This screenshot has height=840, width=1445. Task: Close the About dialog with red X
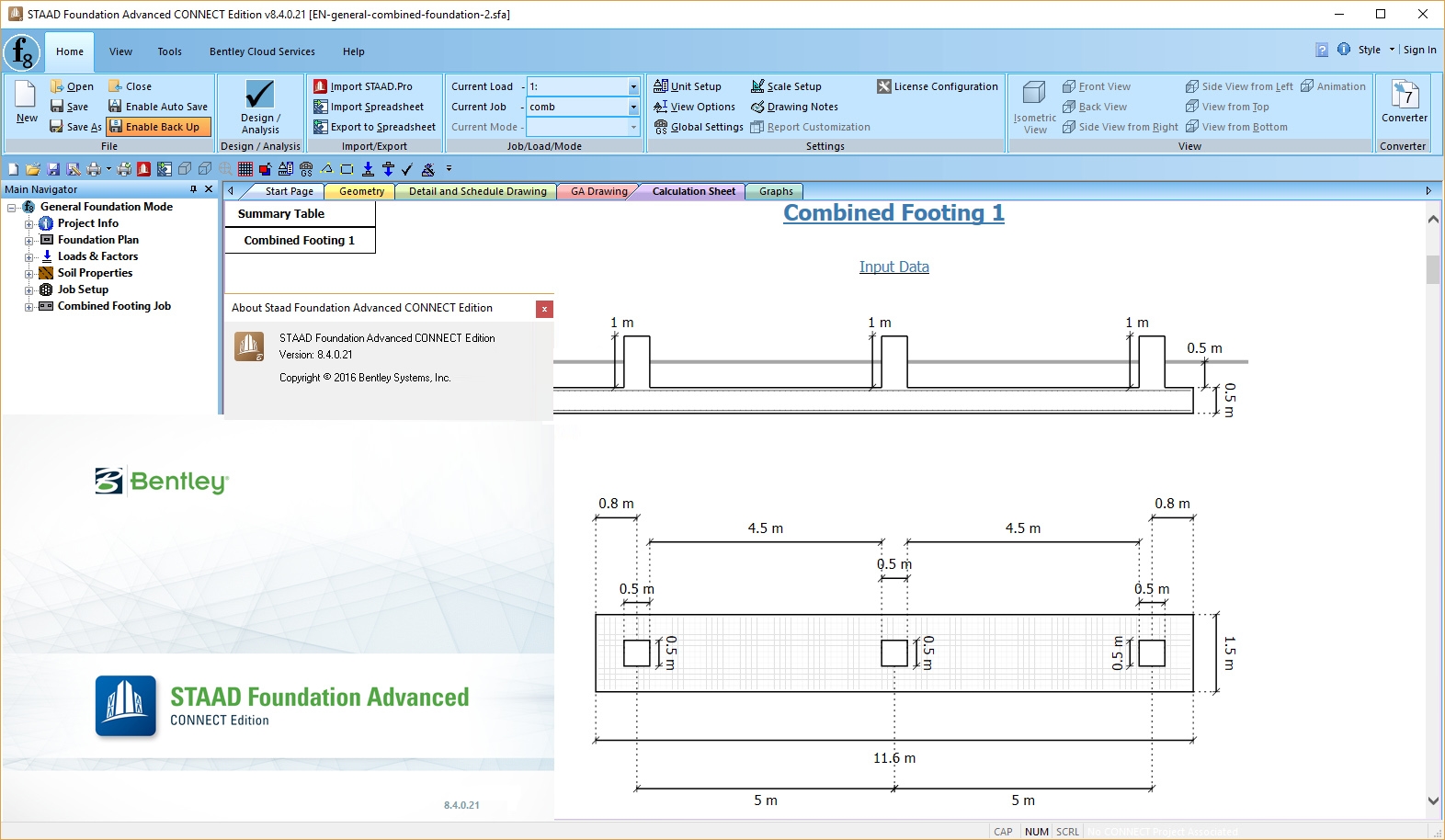(x=544, y=309)
